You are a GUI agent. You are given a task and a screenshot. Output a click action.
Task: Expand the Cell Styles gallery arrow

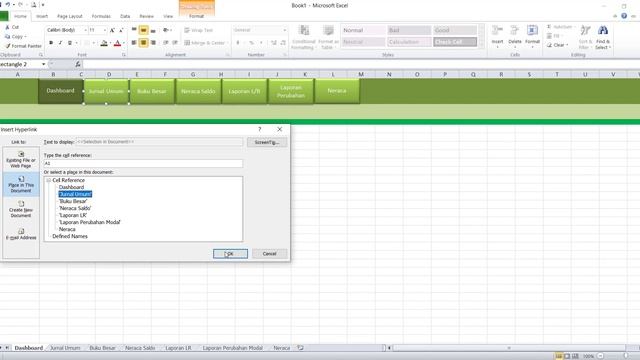coord(482,45)
